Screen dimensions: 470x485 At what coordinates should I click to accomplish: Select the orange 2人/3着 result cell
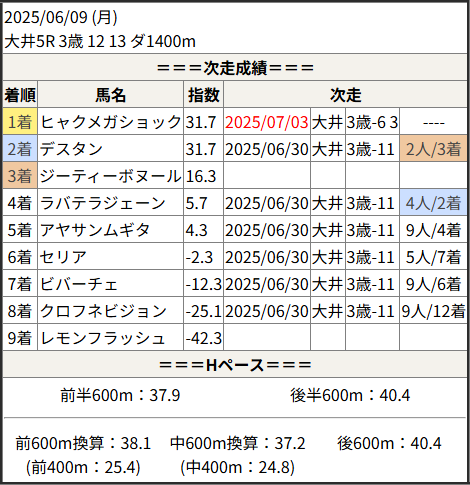pyautogui.click(x=433, y=149)
